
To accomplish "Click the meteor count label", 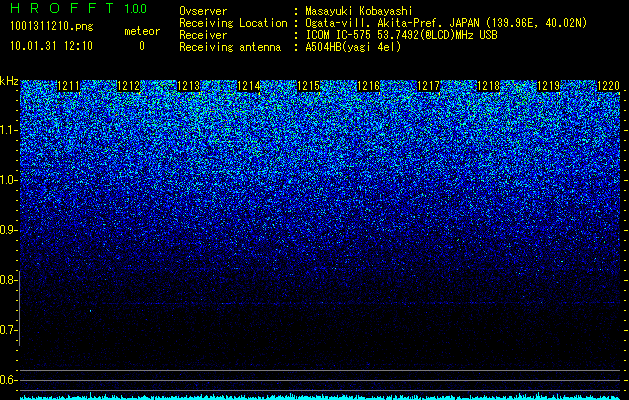I will point(142,31).
